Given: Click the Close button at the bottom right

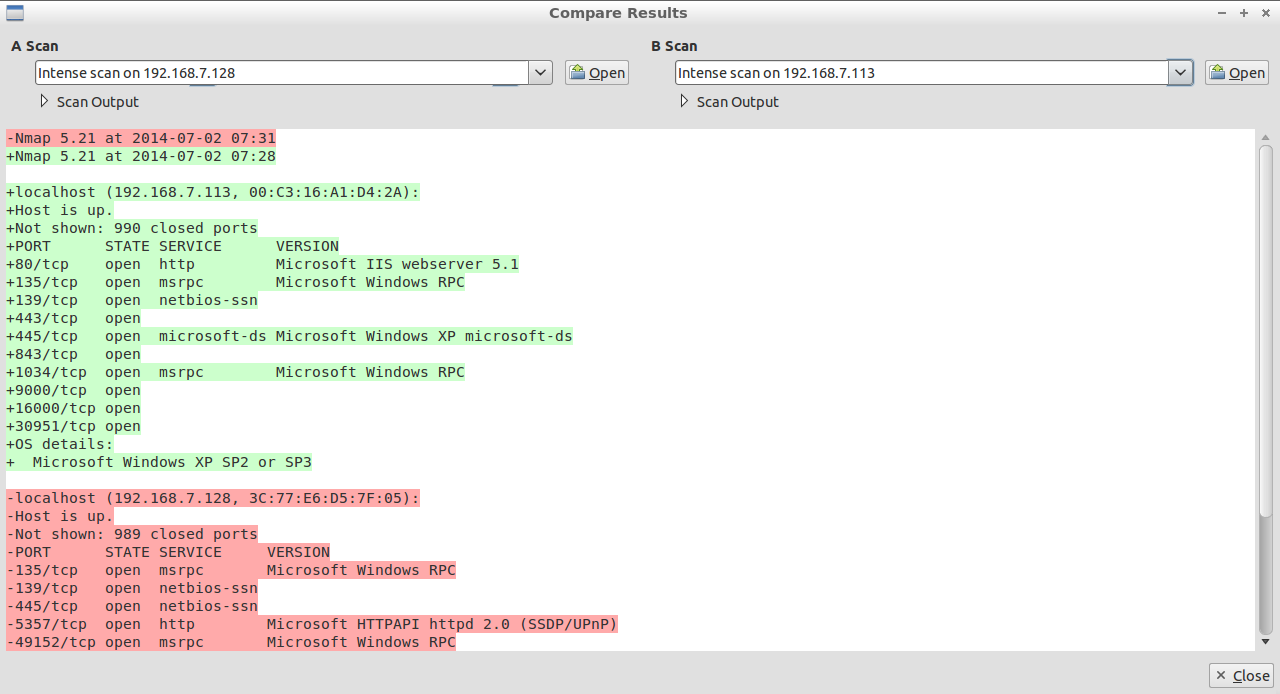Looking at the screenshot, I should point(1240,676).
